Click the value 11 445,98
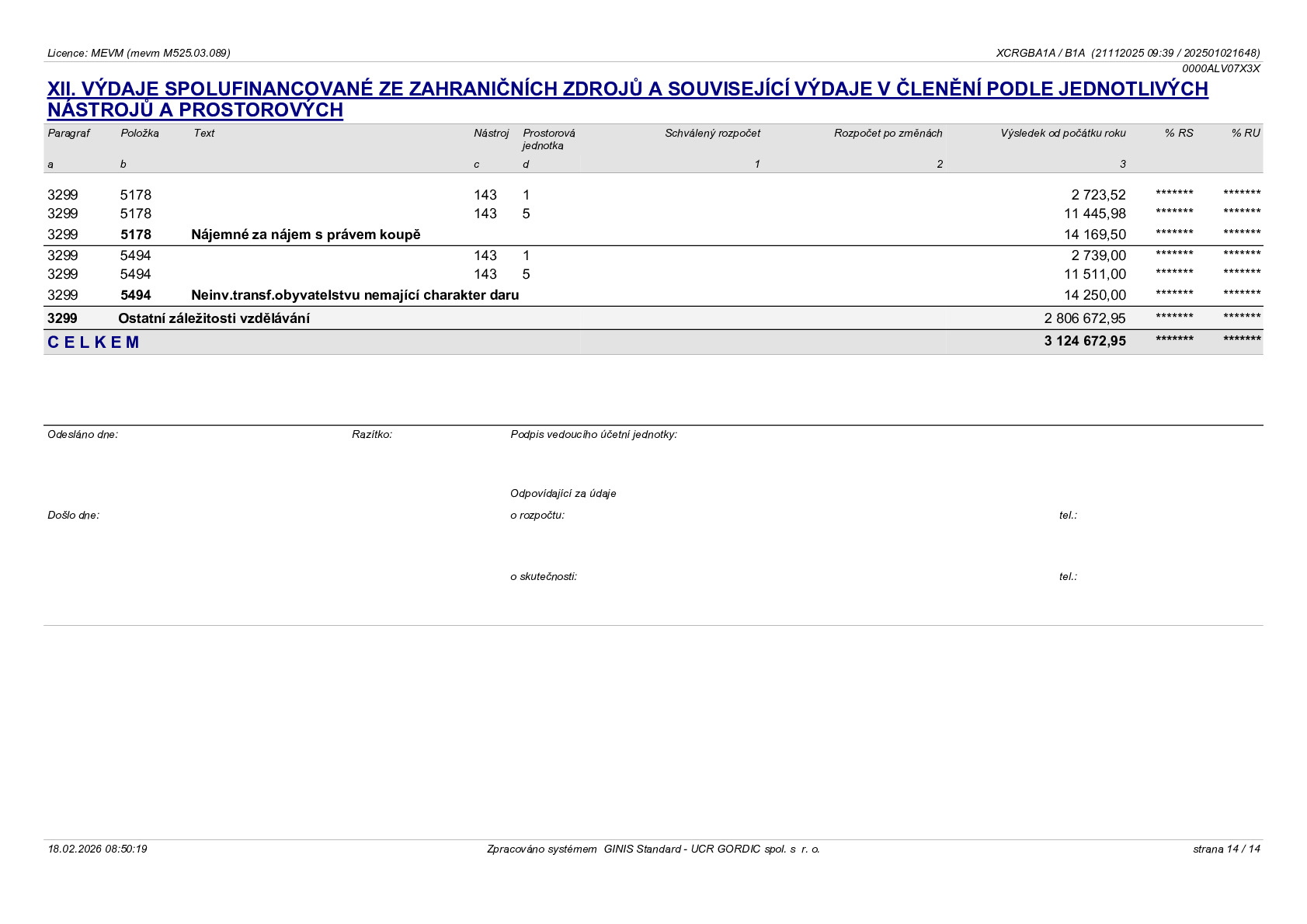 [x=1095, y=214]
